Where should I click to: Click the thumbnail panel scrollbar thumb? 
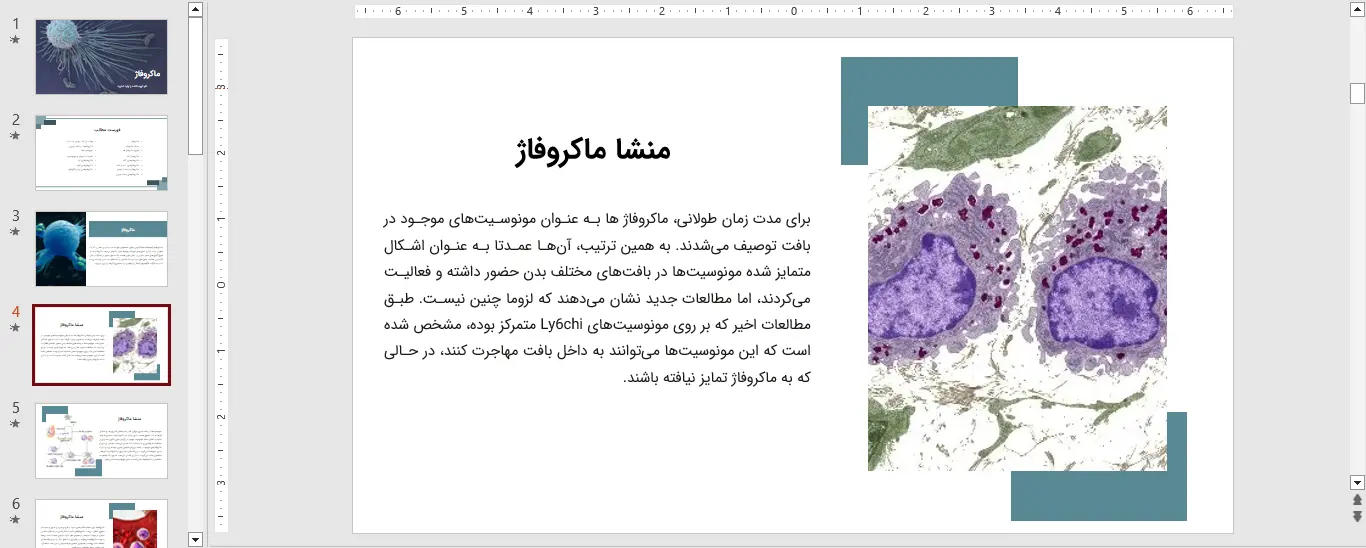point(196,85)
